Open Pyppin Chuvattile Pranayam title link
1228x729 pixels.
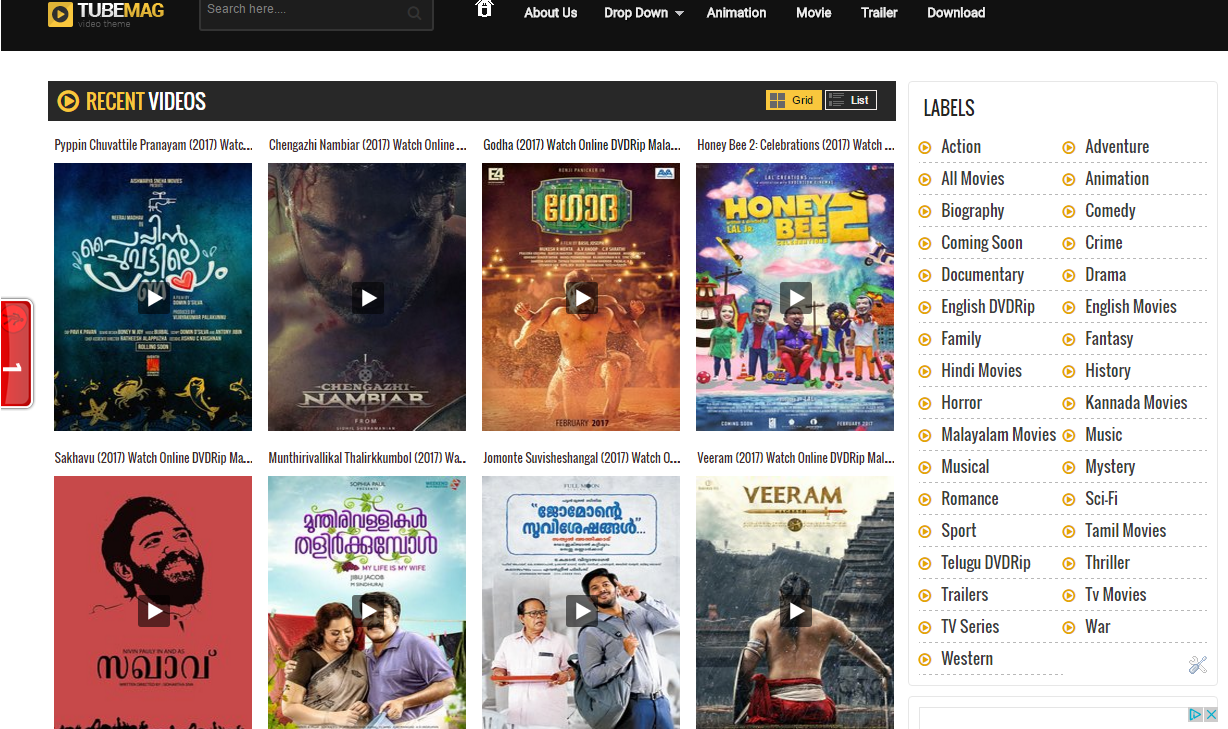click(x=153, y=145)
